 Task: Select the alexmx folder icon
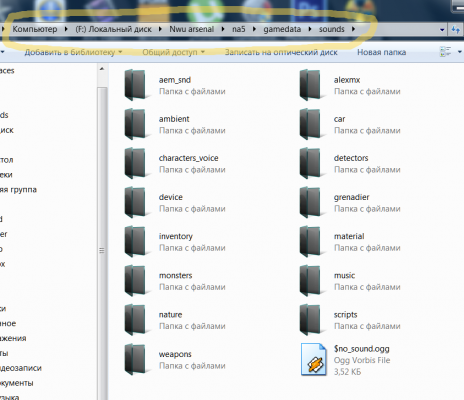310,85
